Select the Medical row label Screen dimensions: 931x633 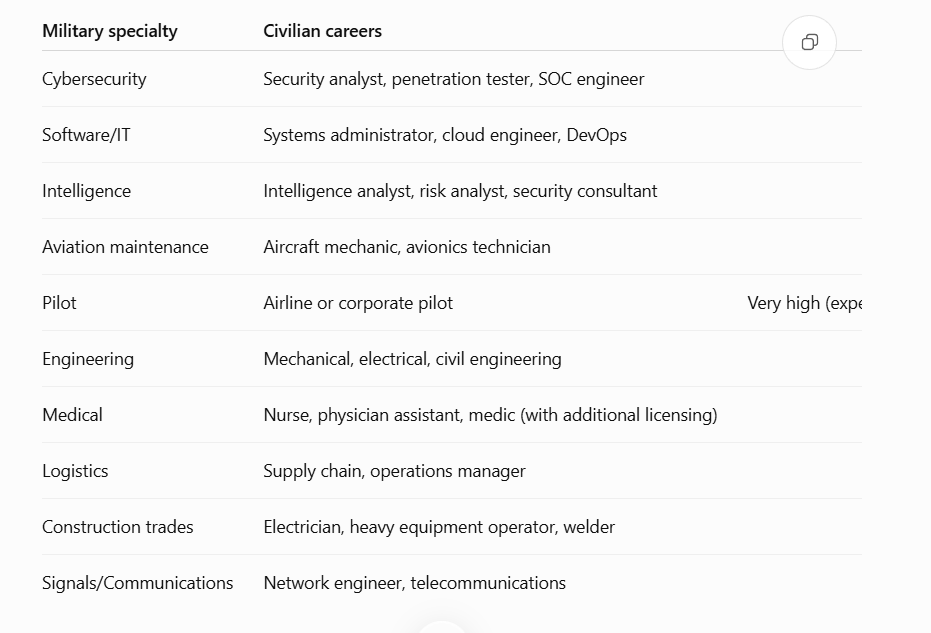72,415
